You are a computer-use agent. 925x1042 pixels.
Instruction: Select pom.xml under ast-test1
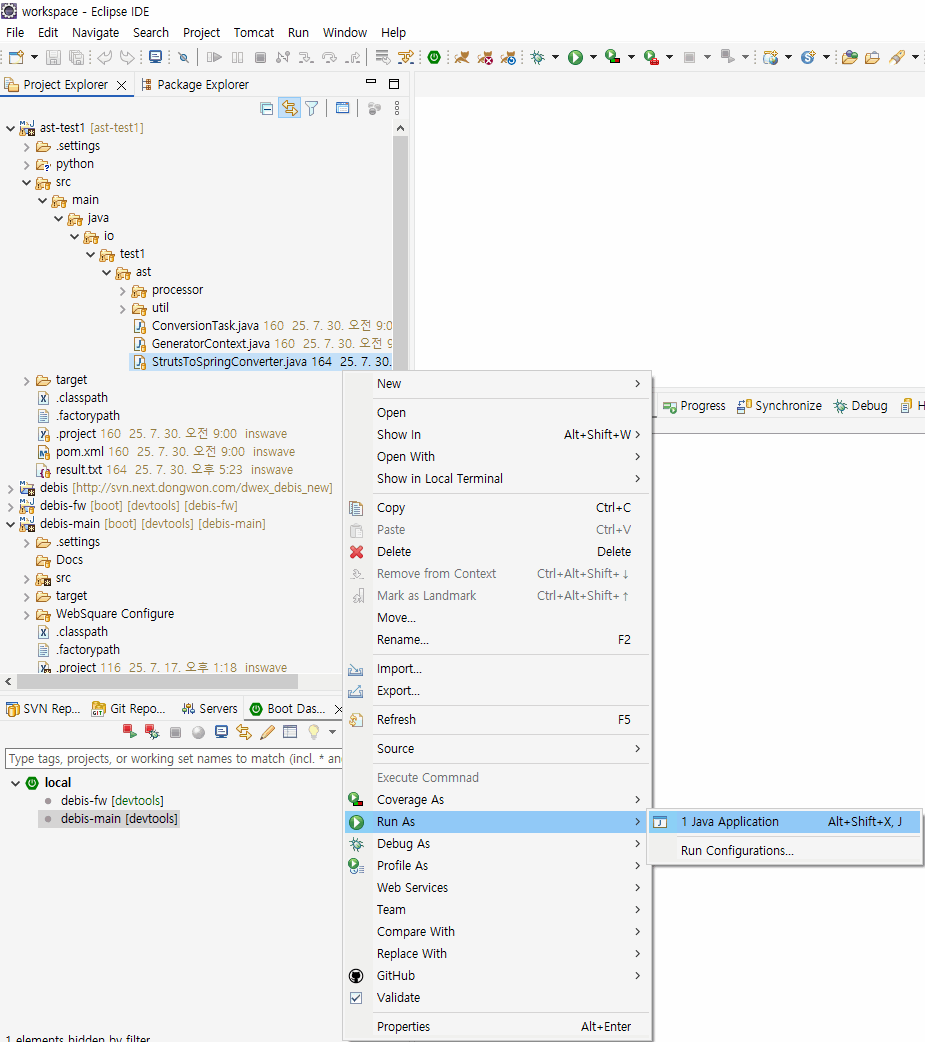point(80,452)
